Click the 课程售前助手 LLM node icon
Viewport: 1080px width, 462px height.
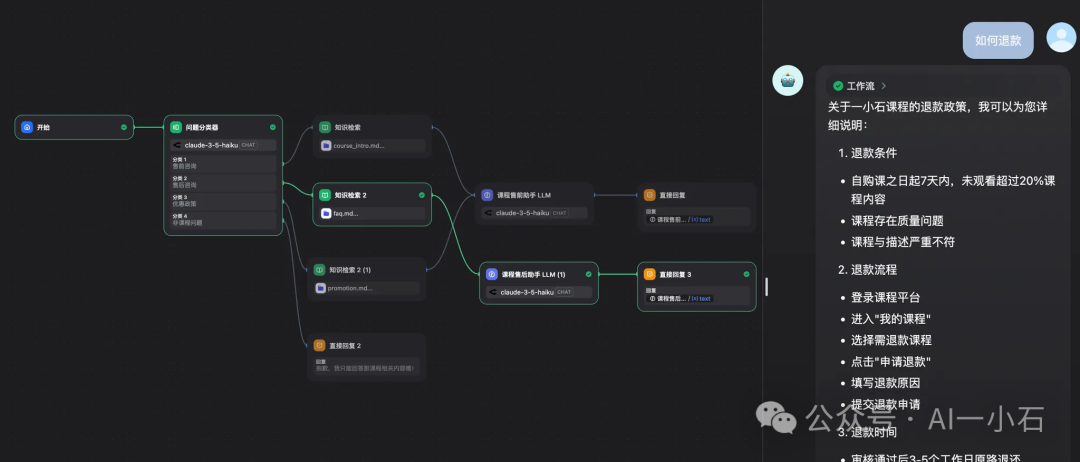(x=487, y=195)
